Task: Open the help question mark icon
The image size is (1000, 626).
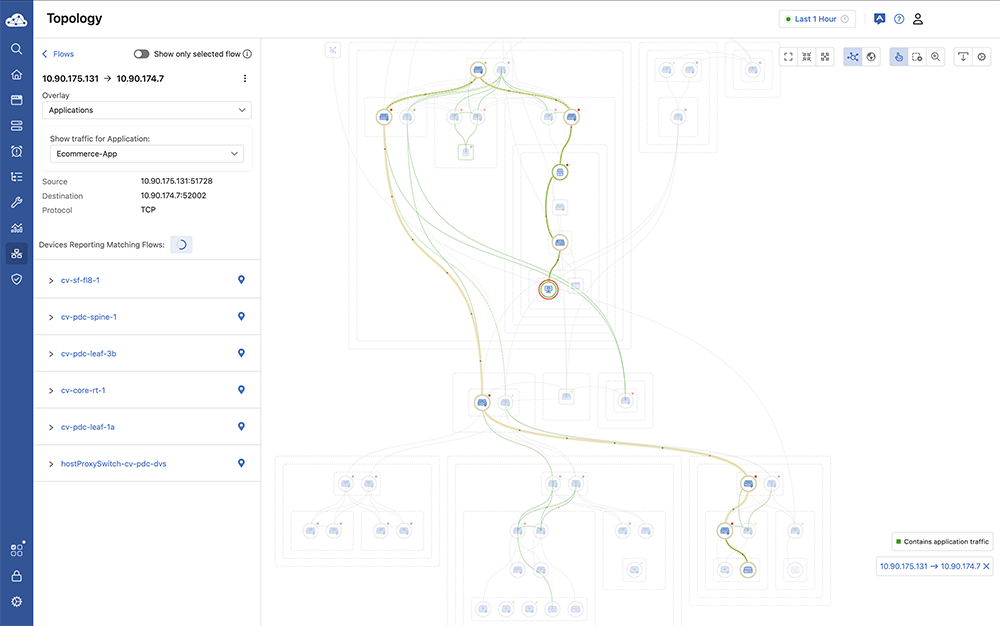Action: 899,19
